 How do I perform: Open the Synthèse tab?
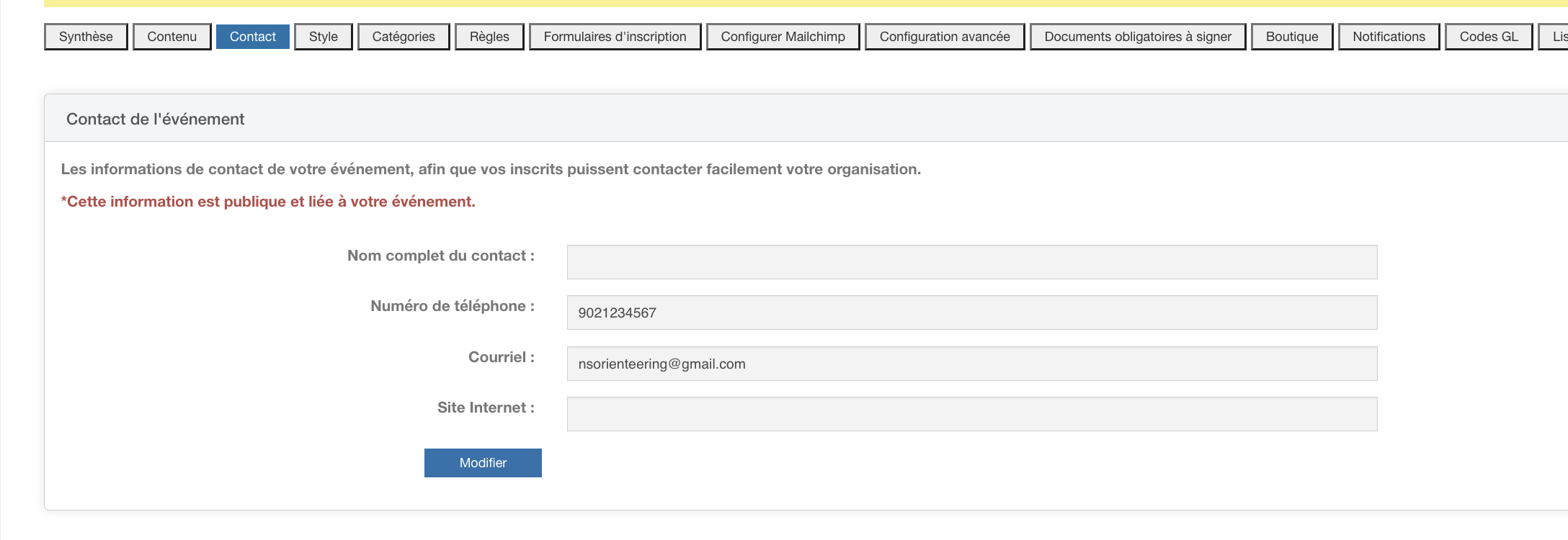[x=86, y=37]
